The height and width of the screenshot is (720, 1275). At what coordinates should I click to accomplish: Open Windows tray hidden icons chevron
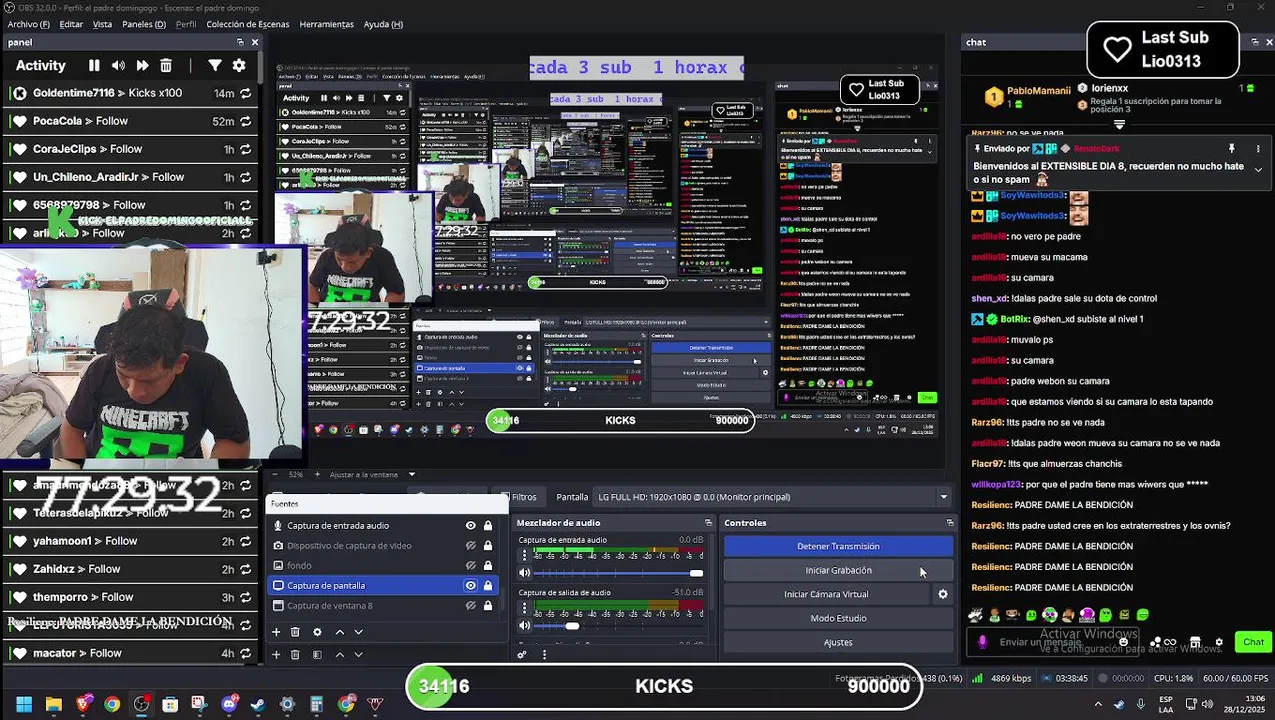pyautogui.click(x=1098, y=704)
